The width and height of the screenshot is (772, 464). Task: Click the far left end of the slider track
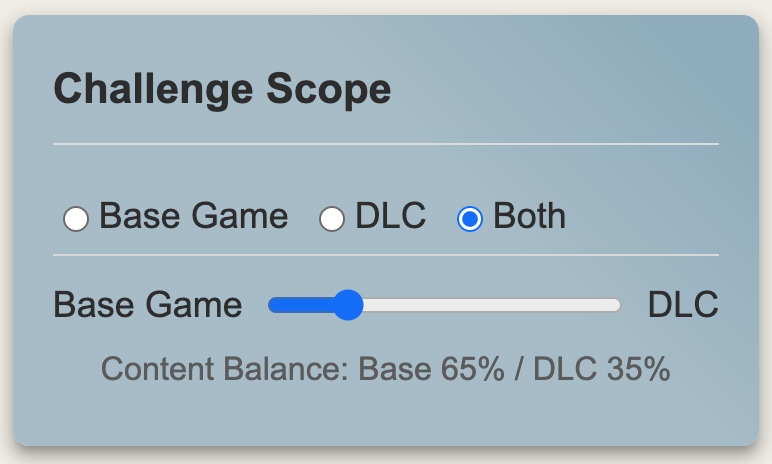point(273,305)
